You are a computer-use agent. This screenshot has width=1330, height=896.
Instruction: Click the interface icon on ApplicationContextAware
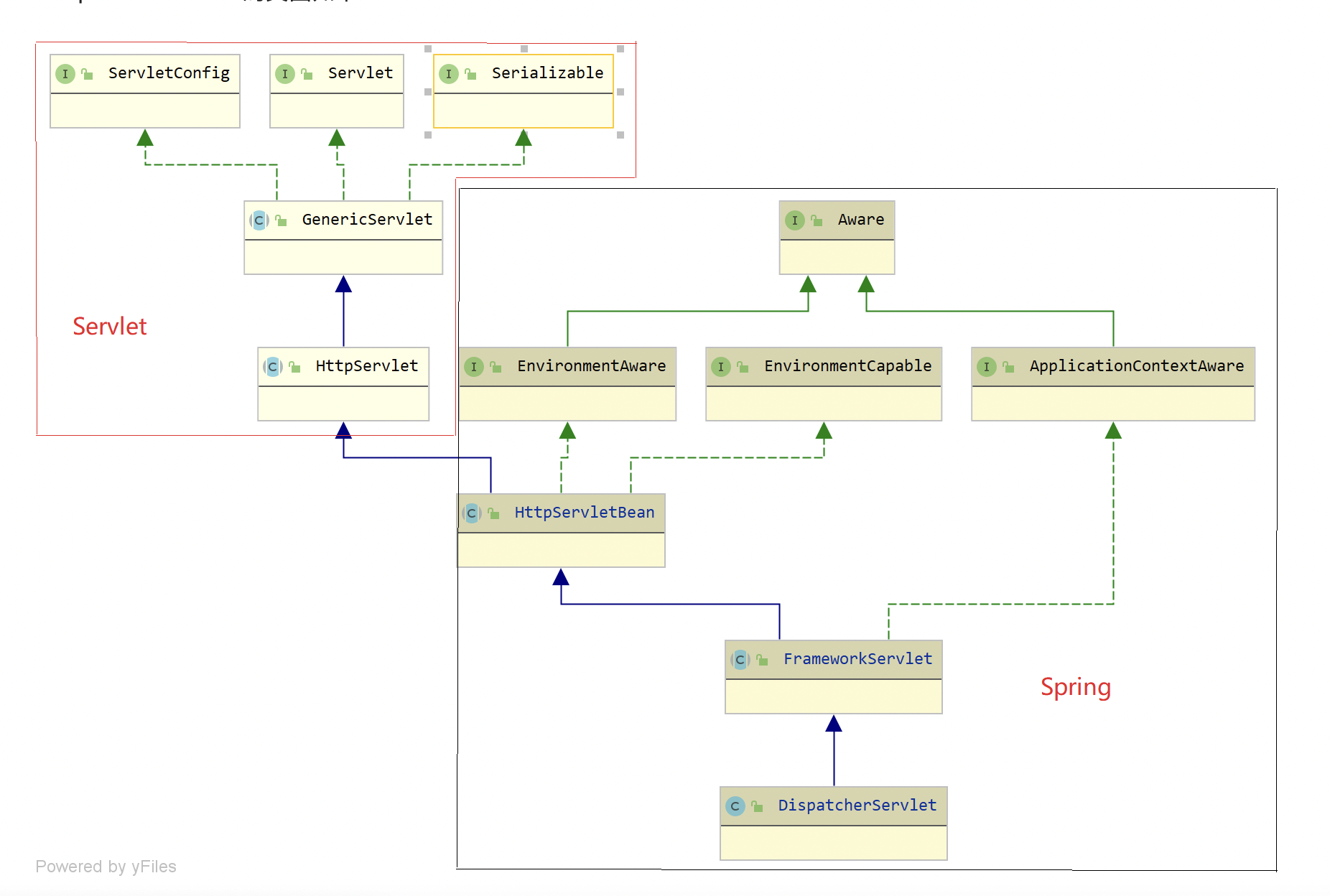pos(986,367)
